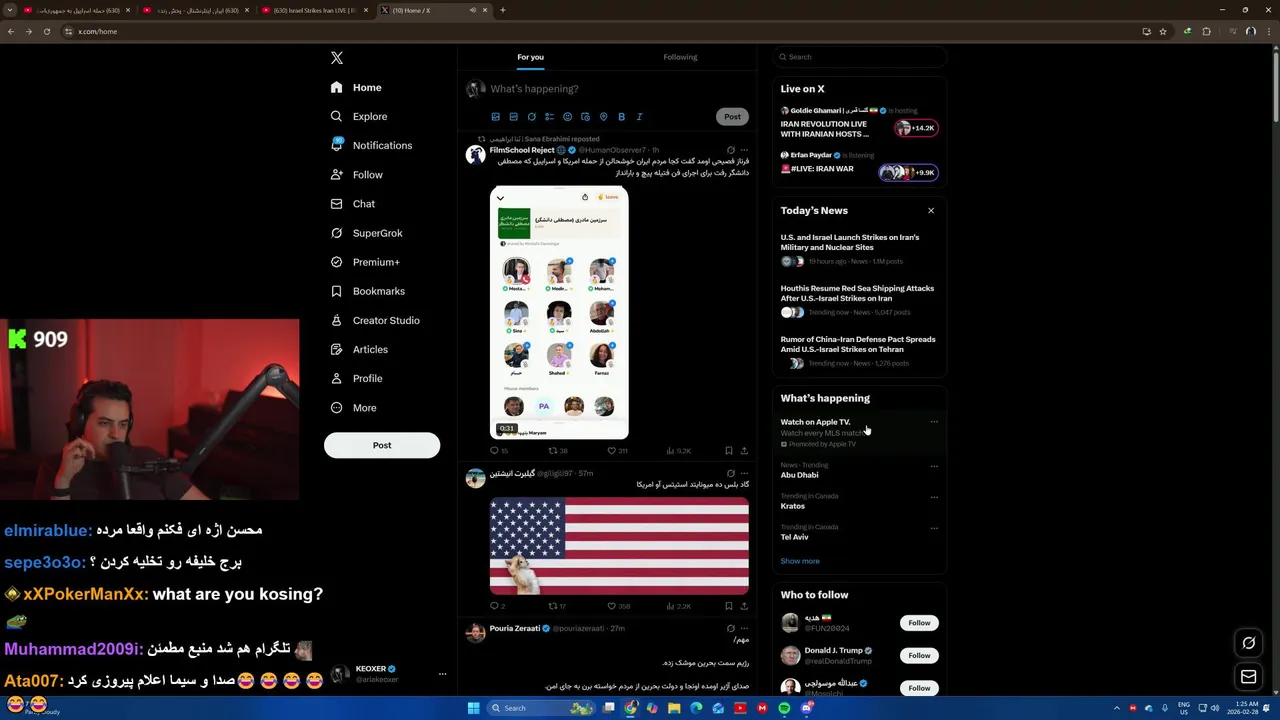The height and width of the screenshot is (720, 1280).
Task: Share the FilmSchool Reject post
Action: 744,451
